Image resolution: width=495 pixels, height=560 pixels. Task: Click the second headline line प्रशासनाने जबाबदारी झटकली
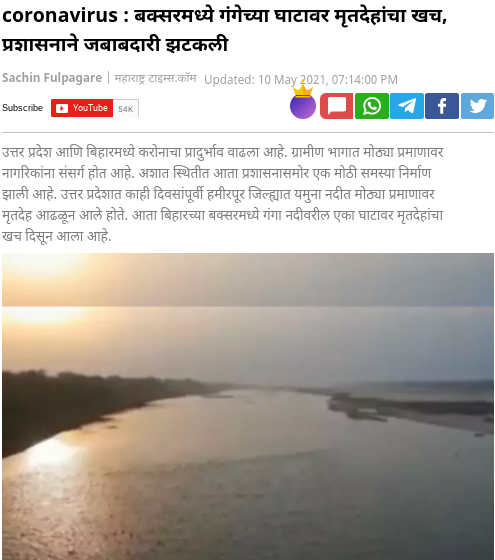[115, 45]
